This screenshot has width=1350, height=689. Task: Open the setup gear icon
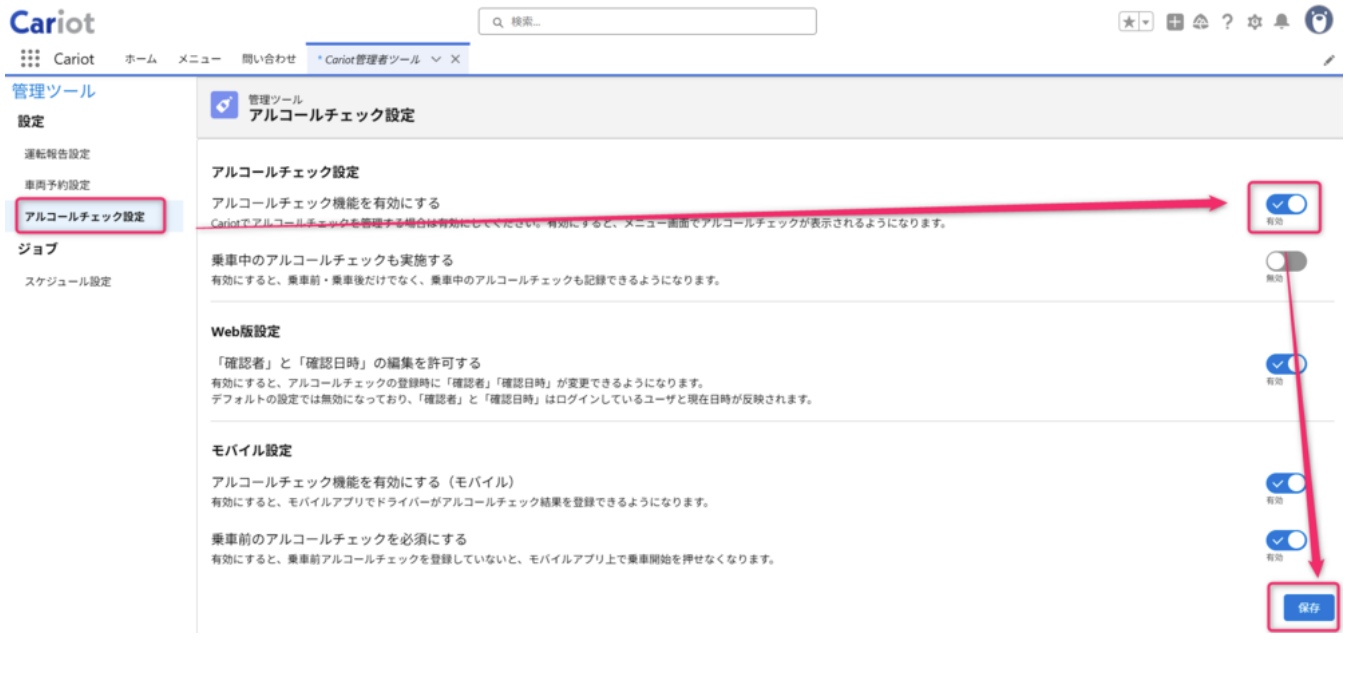(1255, 22)
